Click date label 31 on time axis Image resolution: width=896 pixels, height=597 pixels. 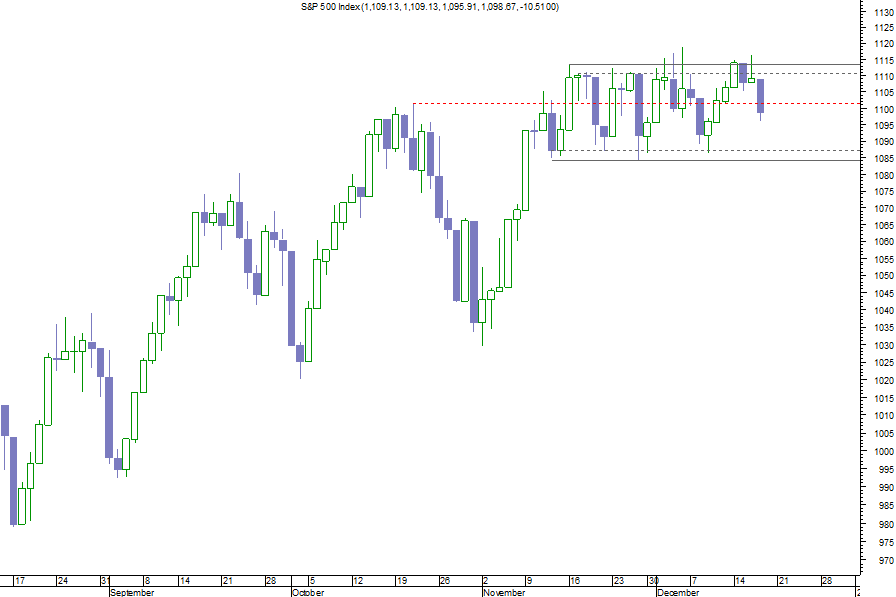tap(106, 580)
